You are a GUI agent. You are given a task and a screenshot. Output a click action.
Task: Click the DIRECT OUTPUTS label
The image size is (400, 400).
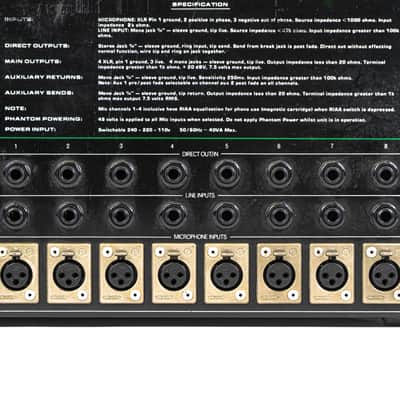point(37,46)
